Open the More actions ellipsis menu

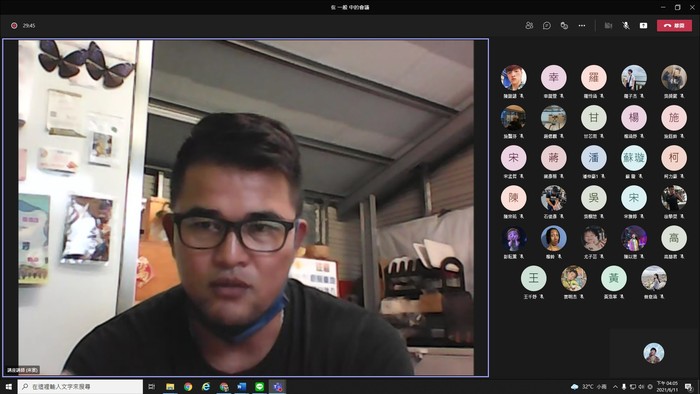(582, 25)
